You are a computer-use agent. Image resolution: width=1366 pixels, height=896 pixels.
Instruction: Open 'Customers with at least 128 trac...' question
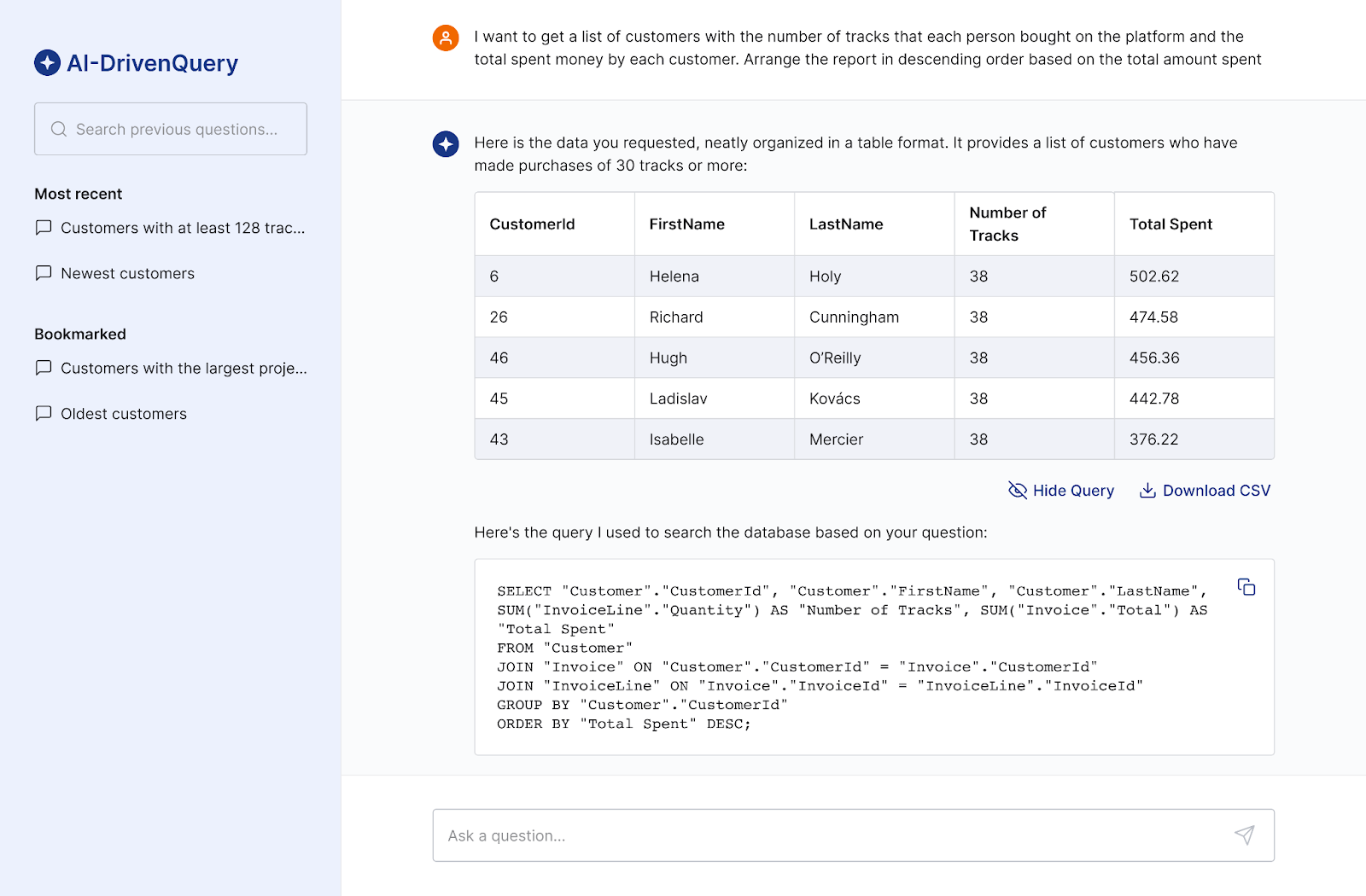pyautogui.click(x=182, y=228)
